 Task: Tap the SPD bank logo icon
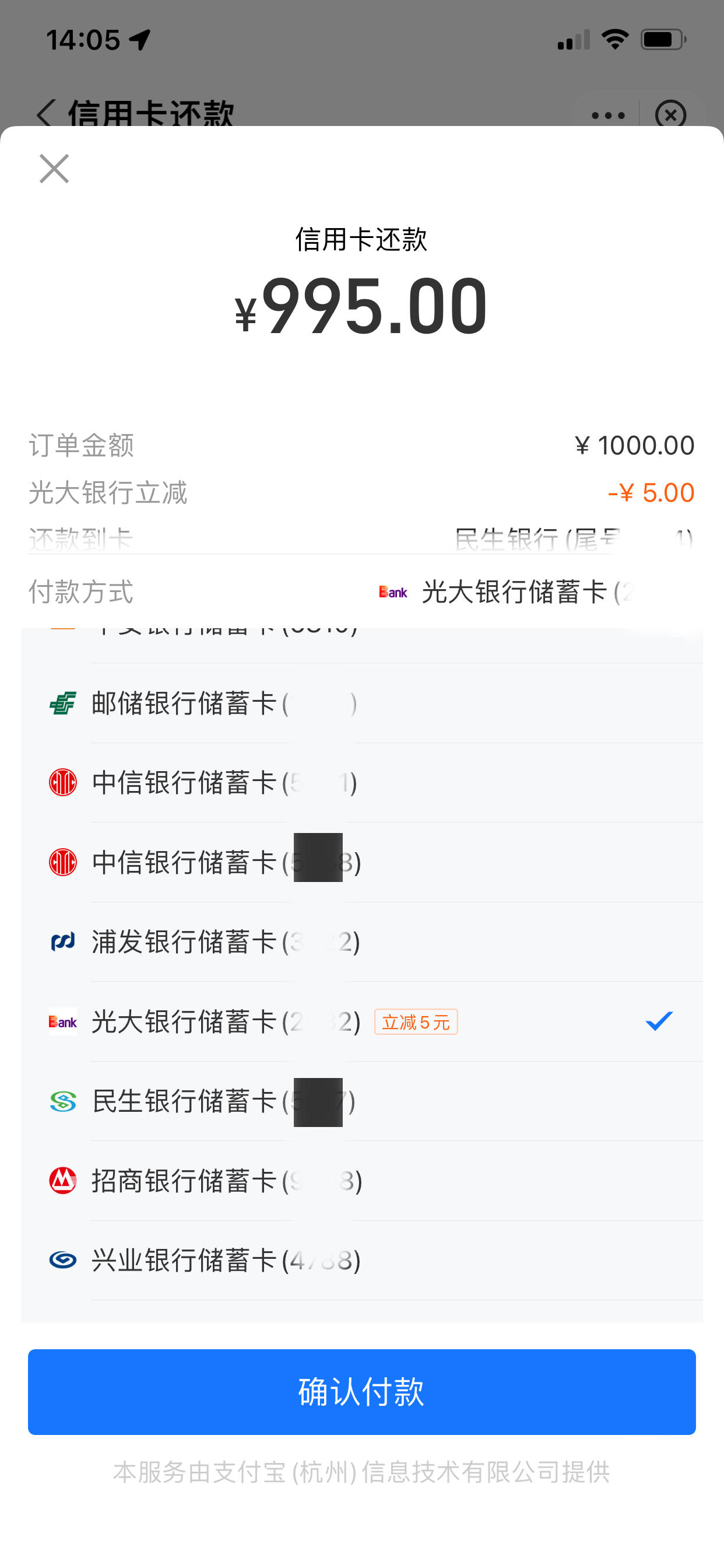tap(63, 942)
